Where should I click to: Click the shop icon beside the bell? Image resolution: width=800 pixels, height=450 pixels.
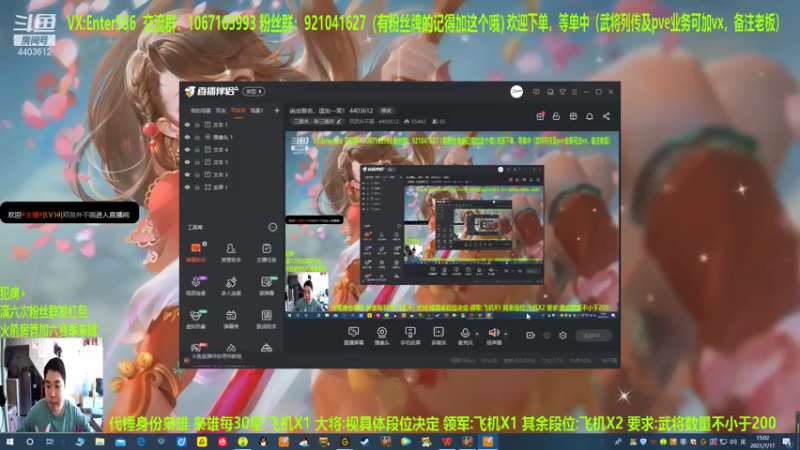pos(573,116)
